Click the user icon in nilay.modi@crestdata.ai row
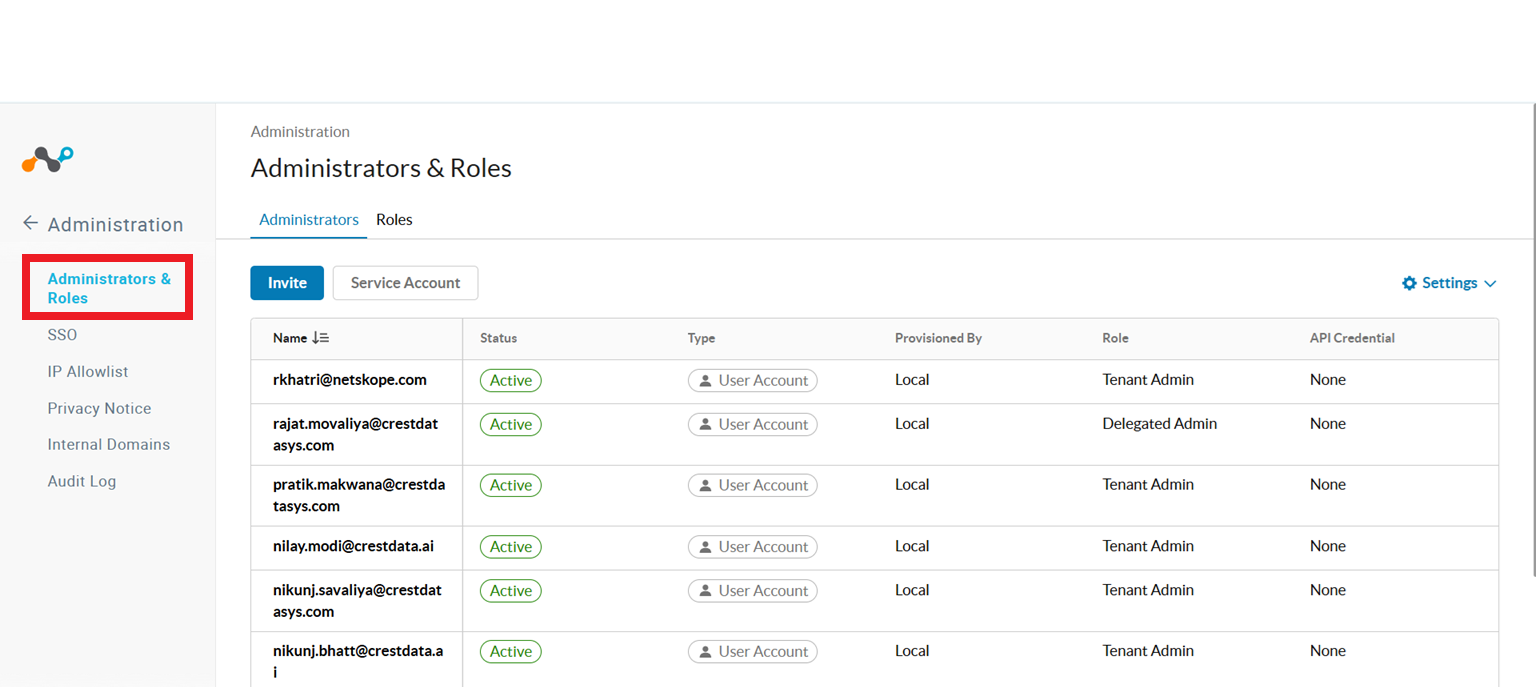Screen dimensions: 1536x687 point(705,547)
